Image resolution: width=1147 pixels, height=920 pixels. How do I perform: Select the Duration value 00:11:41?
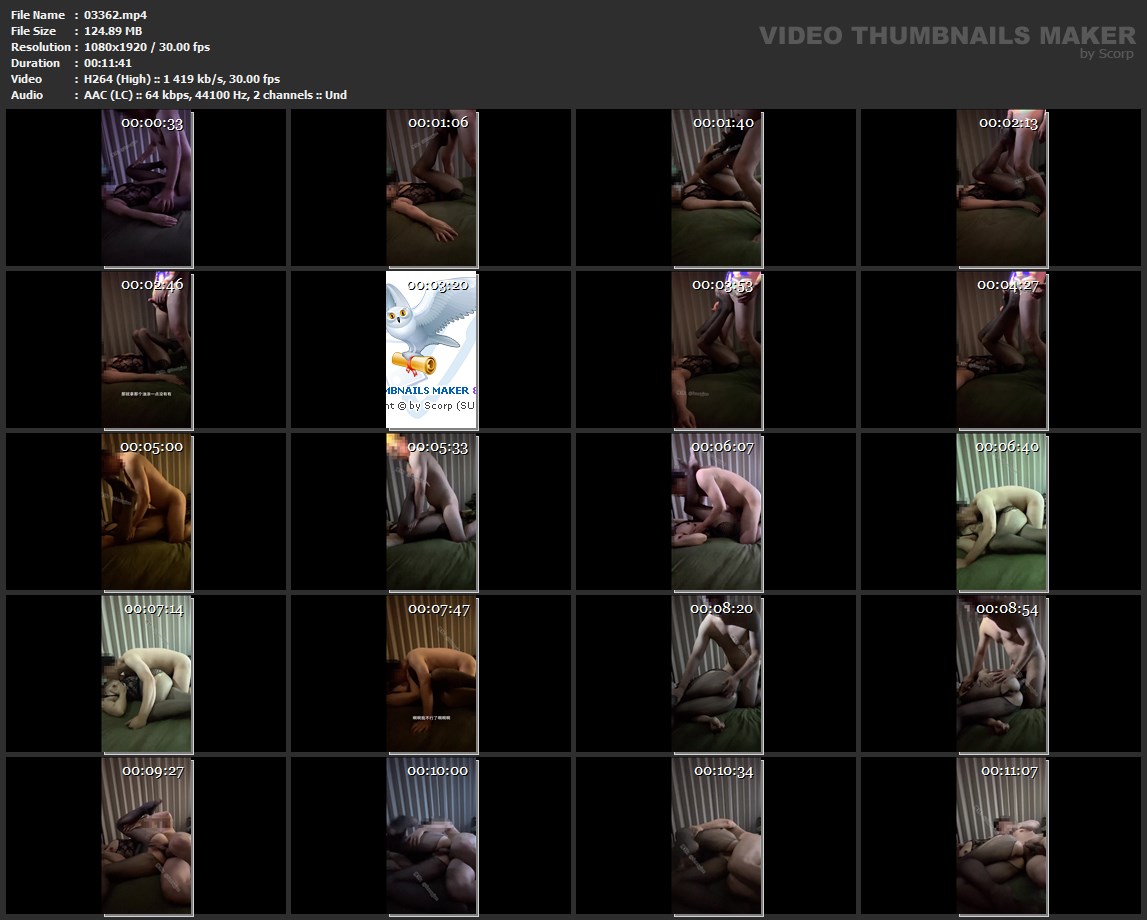[108, 63]
